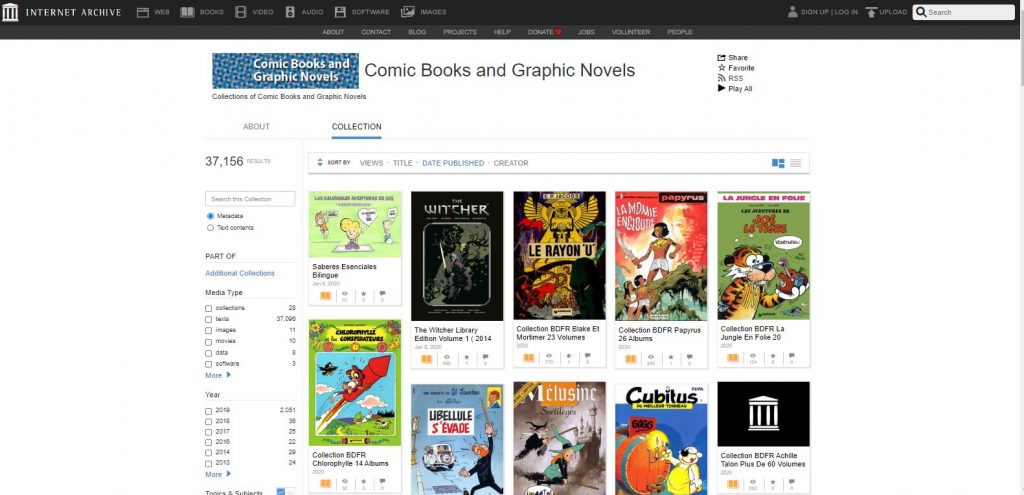Open the Internet Archive home logo

pos(10,12)
